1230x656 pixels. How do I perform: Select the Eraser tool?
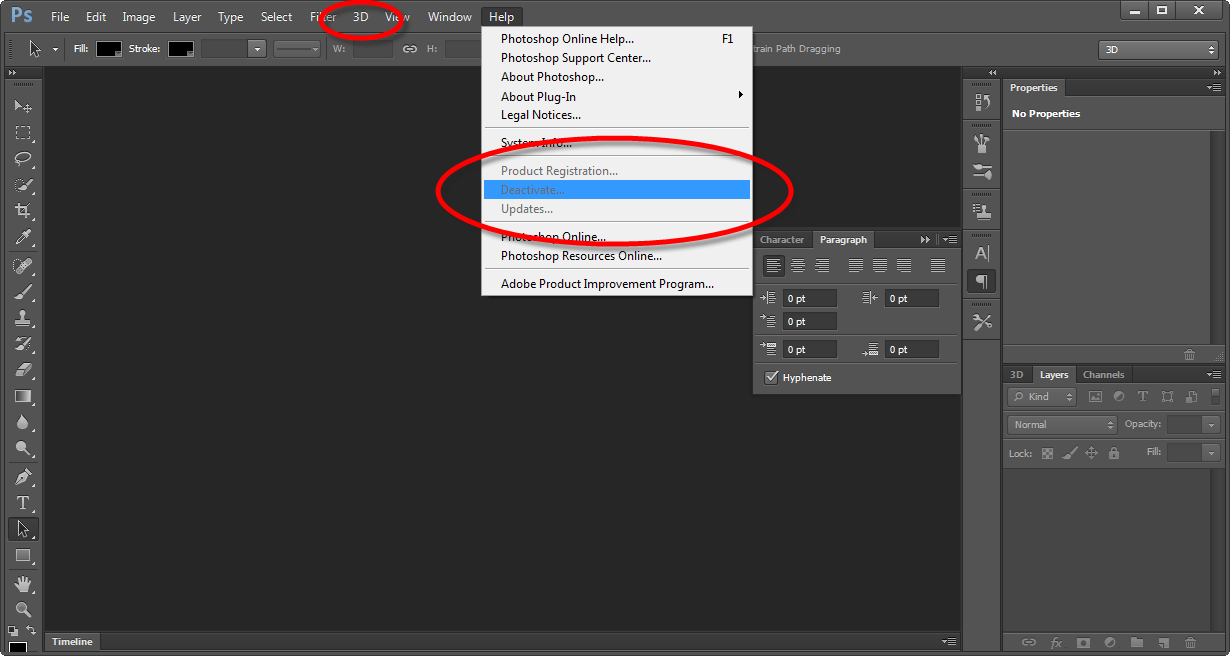(22, 370)
